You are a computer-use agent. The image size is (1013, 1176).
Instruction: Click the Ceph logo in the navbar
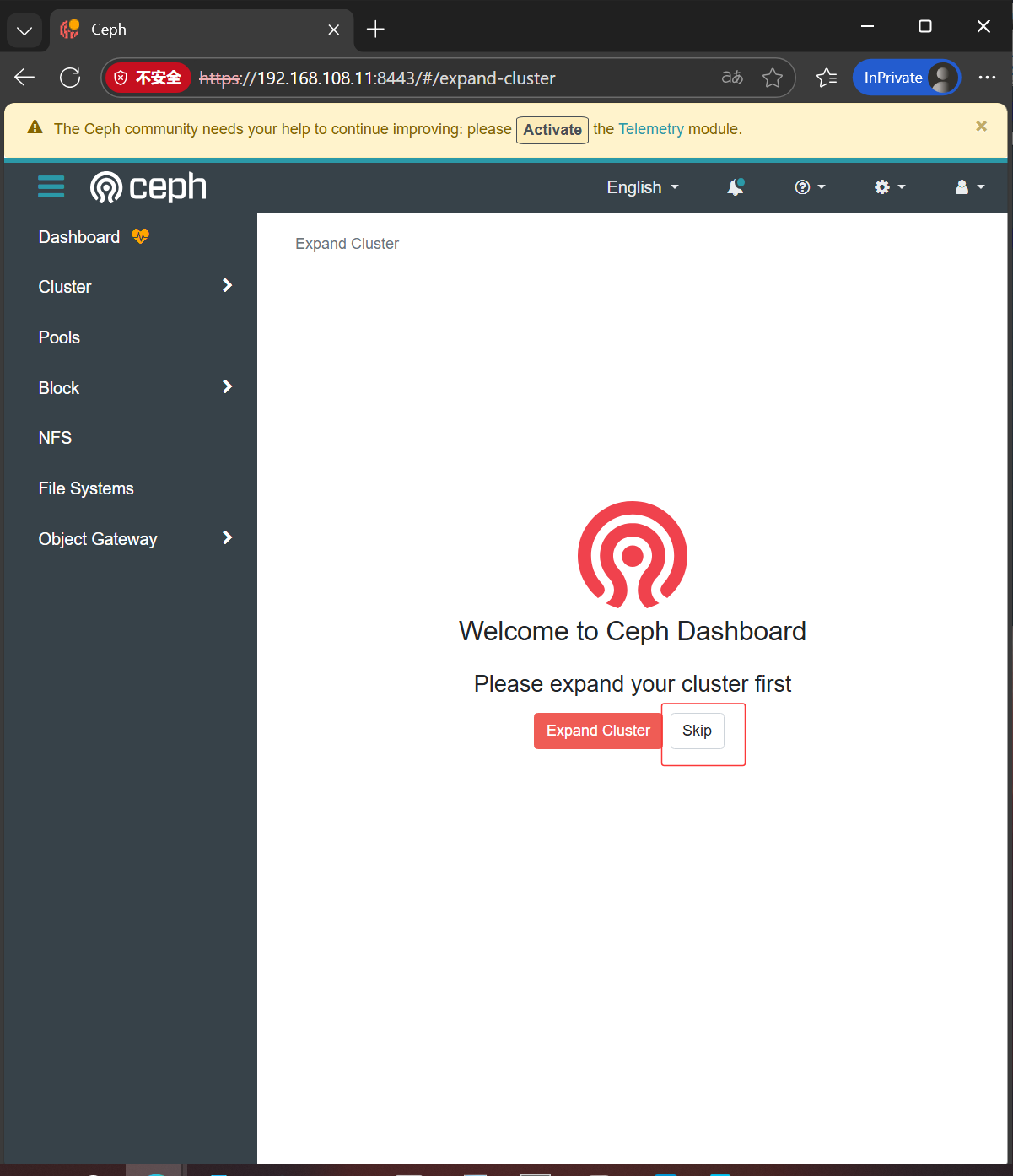[x=148, y=186]
